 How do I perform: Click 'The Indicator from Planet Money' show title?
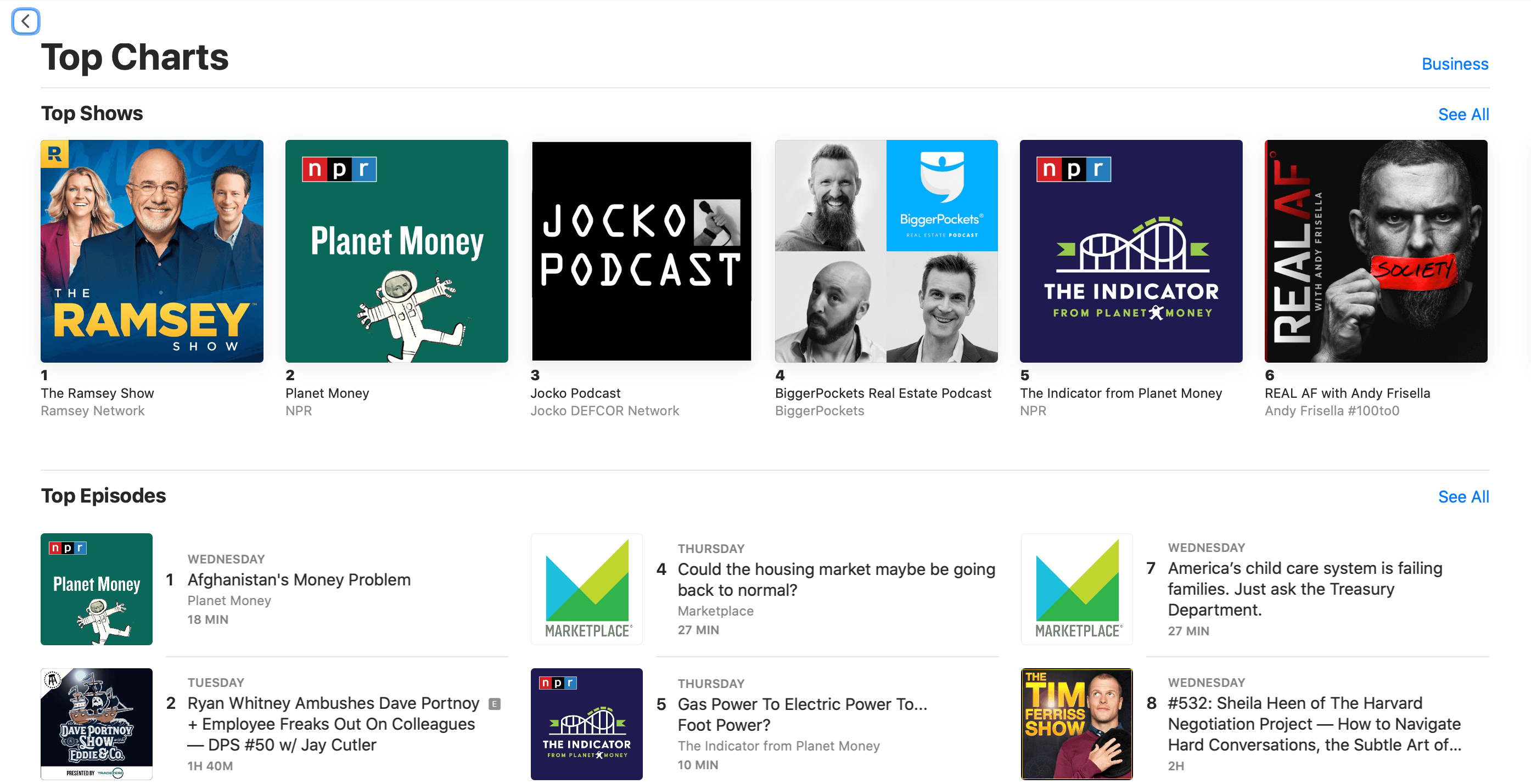pyautogui.click(x=1121, y=393)
